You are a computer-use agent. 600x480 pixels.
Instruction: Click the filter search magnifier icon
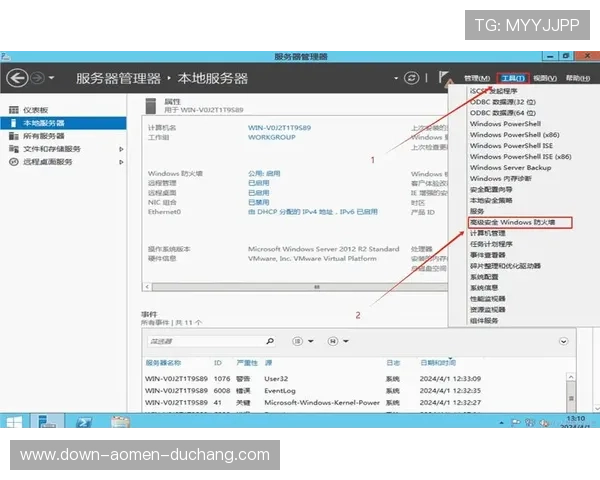coord(270,341)
